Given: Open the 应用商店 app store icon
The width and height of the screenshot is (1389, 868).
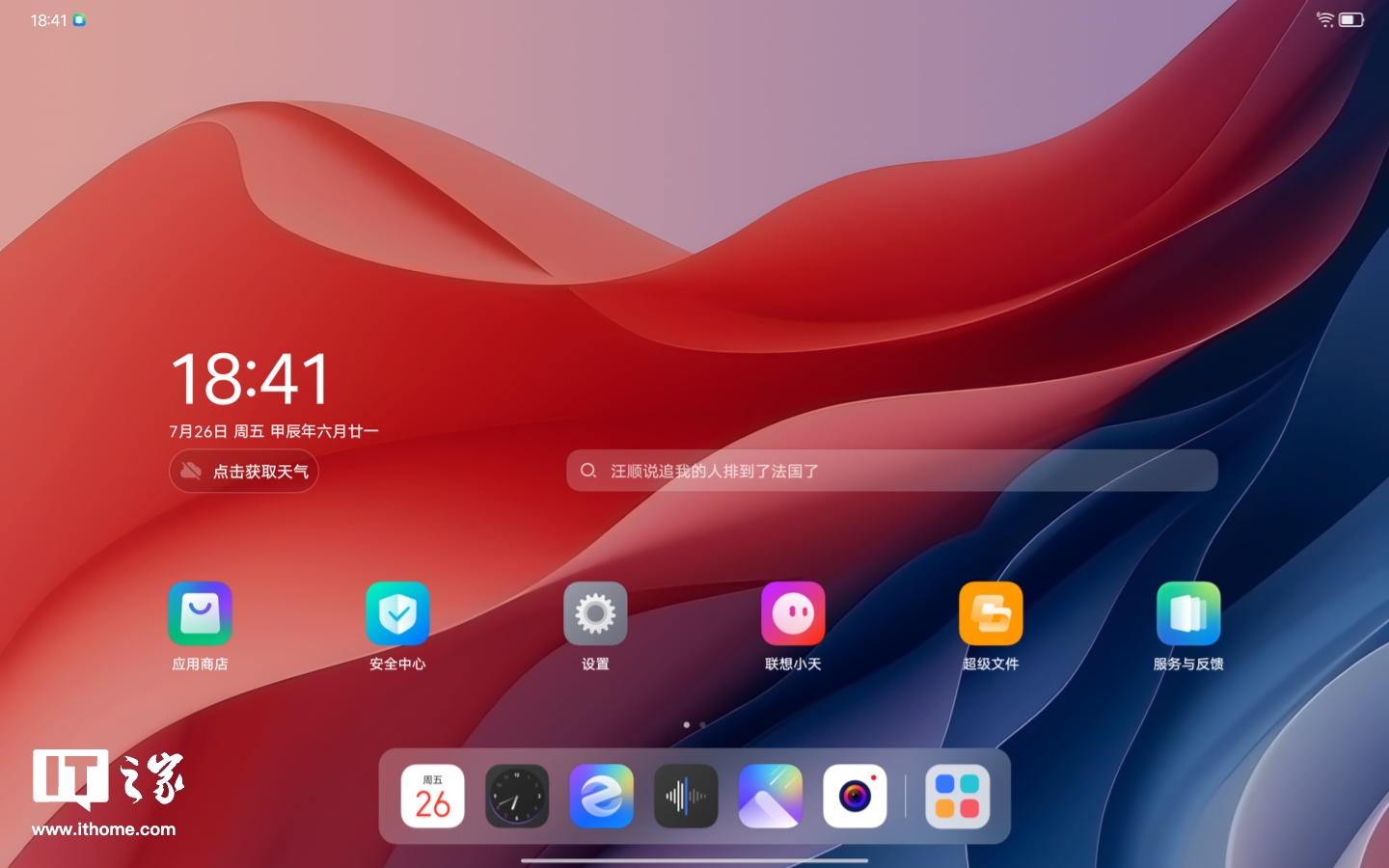Looking at the screenshot, I should pyautogui.click(x=200, y=613).
